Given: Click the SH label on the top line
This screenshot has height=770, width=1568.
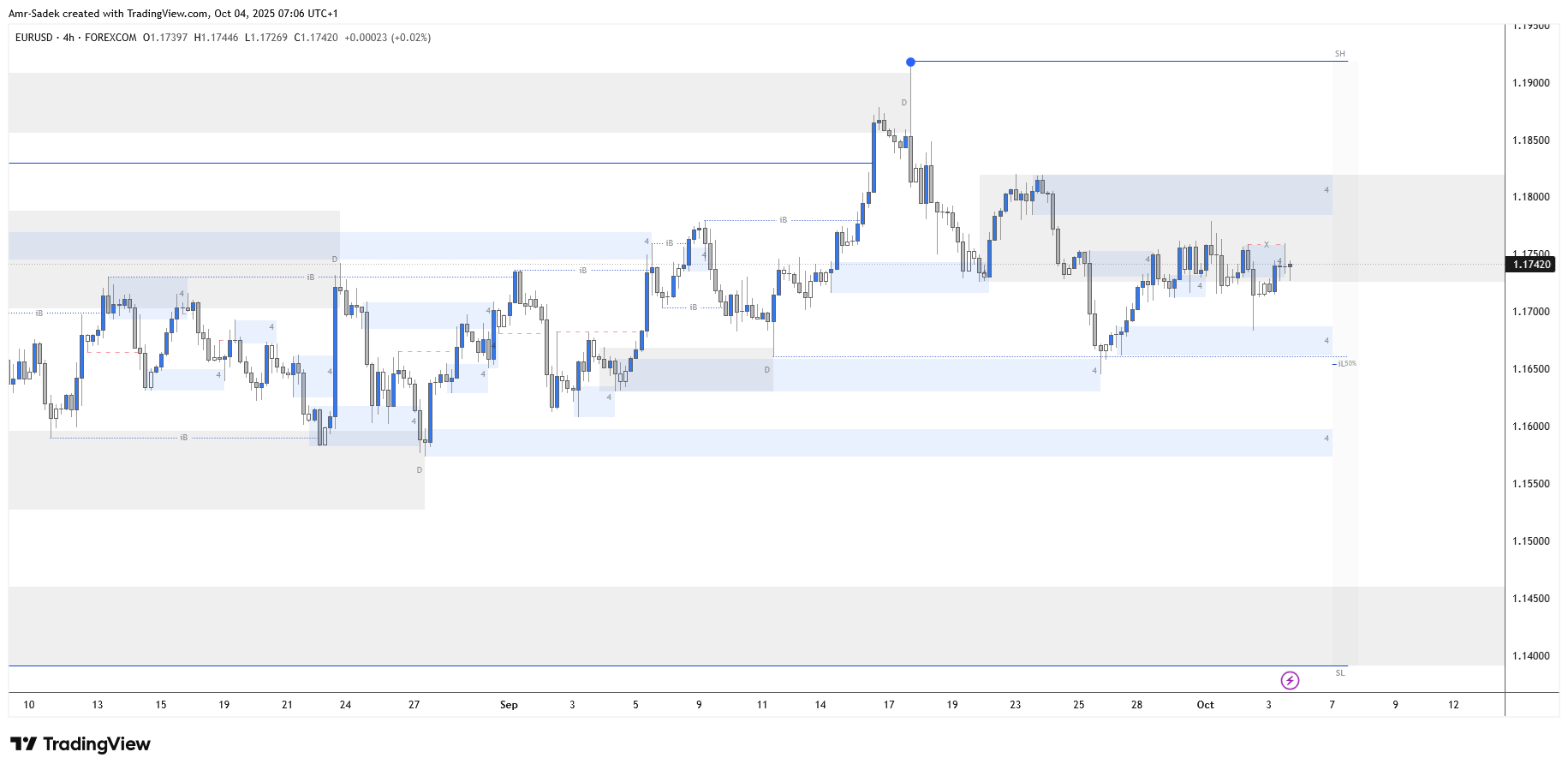Looking at the screenshot, I should click(x=1339, y=54).
